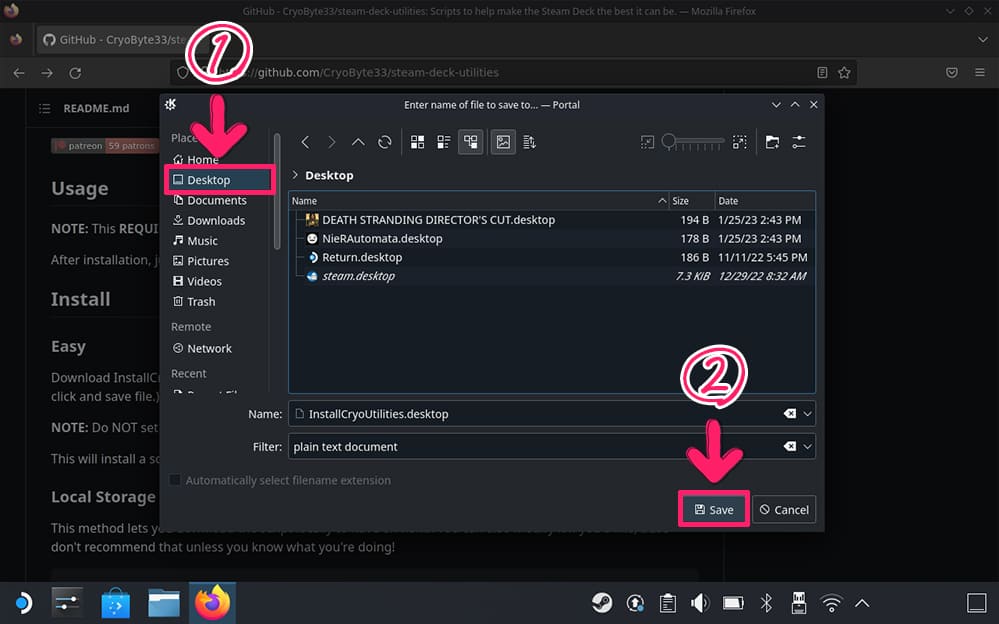Toggle Firefox reader view icon
Viewport: 999px width, 624px height.
point(822,73)
